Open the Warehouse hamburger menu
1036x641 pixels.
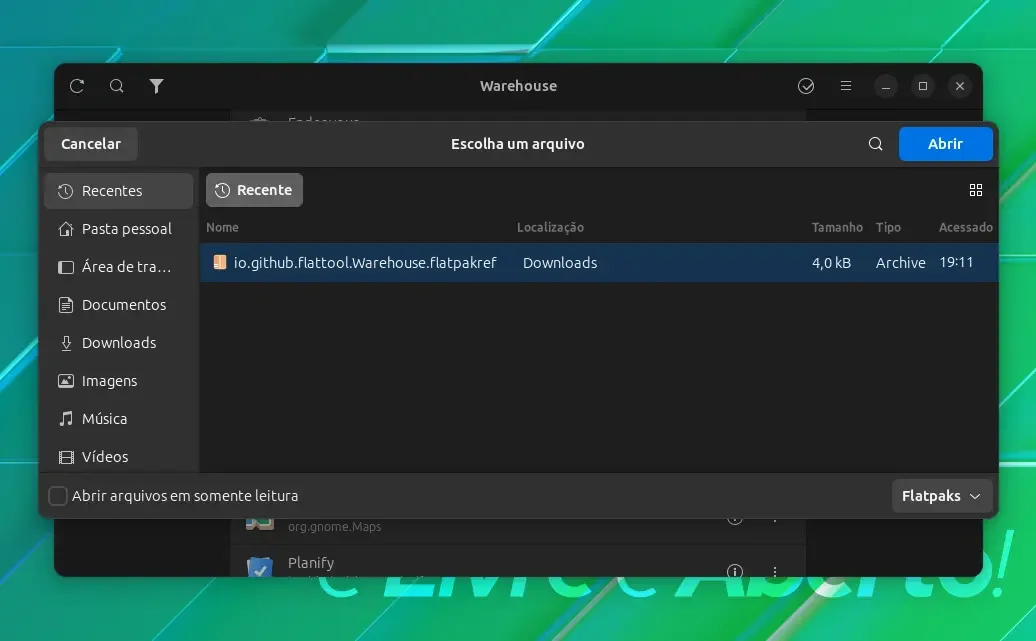click(846, 86)
